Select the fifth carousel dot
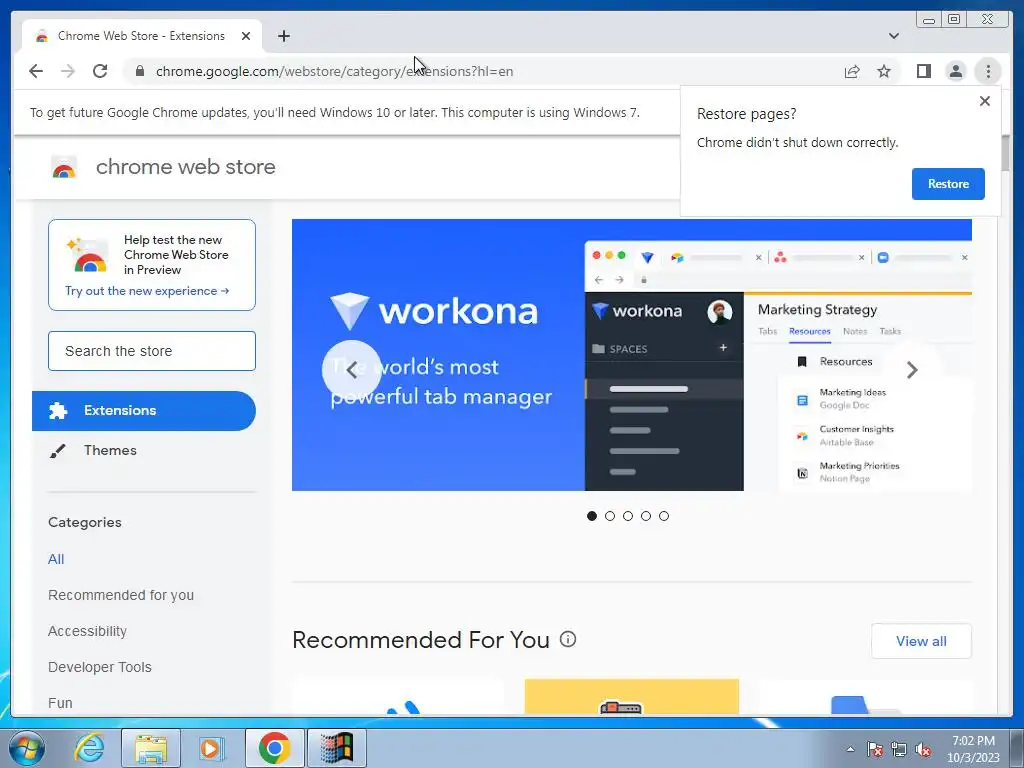 pos(664,516)
